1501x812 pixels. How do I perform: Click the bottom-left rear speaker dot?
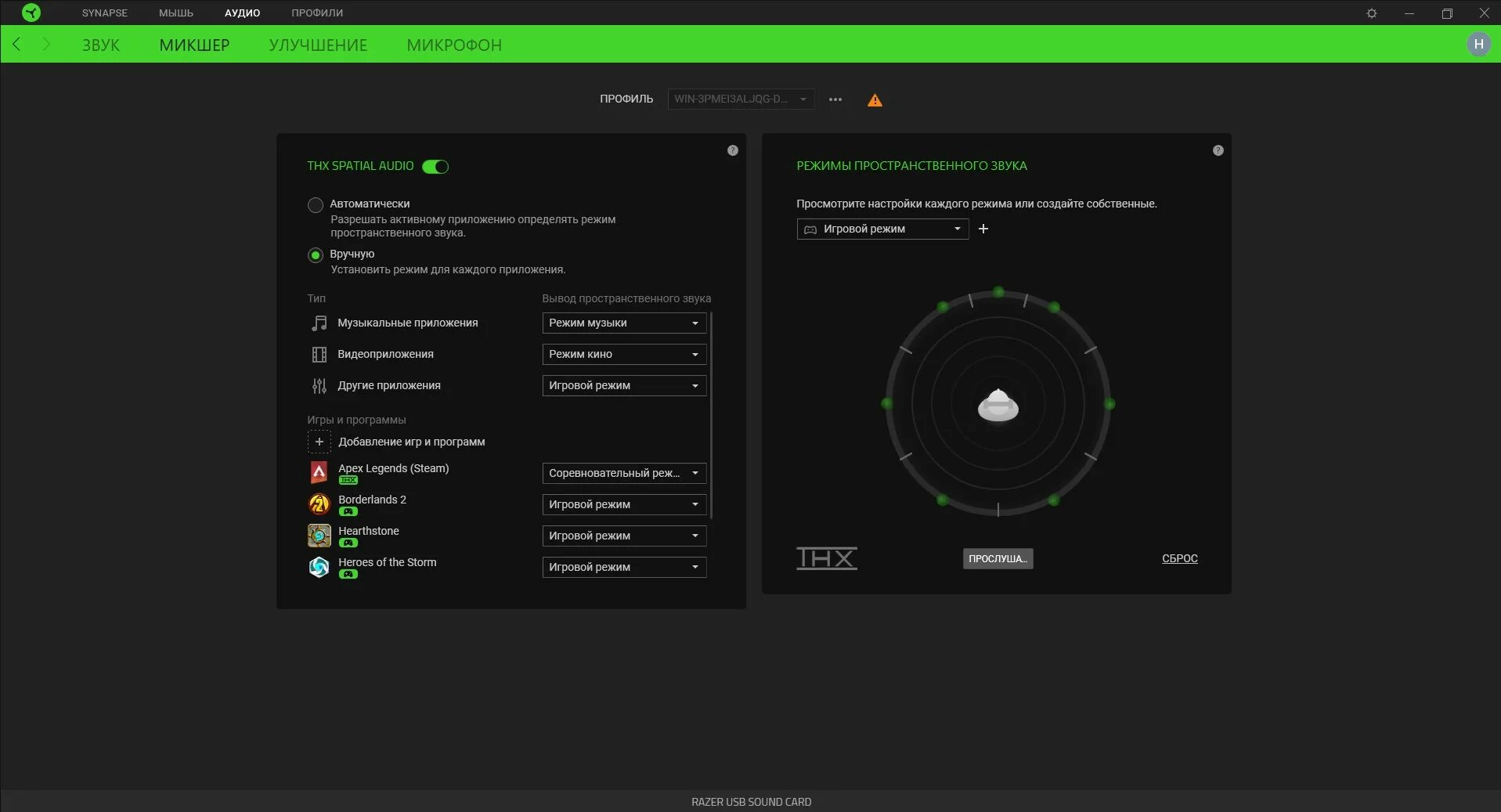point(943,500)
